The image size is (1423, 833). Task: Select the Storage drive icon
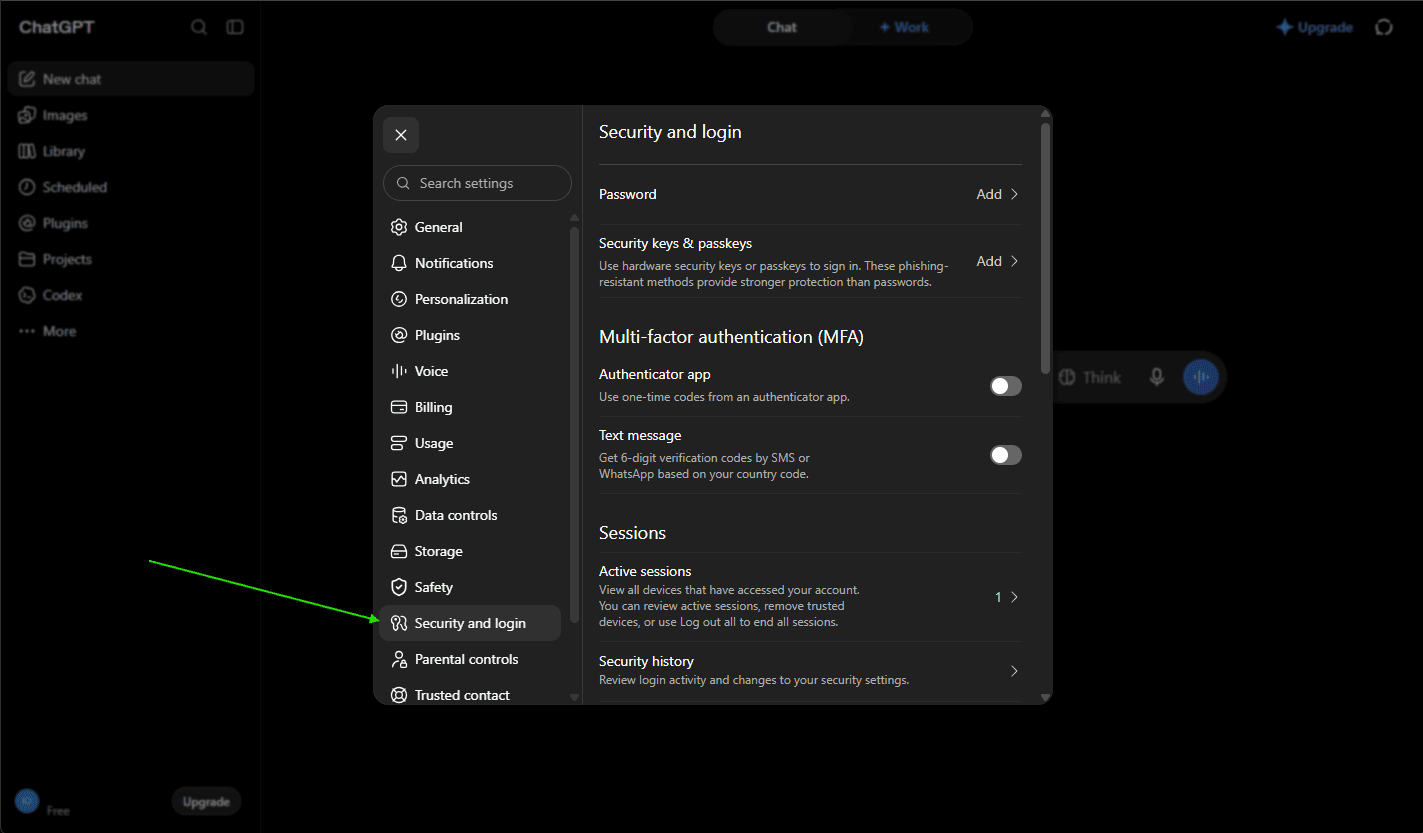(399, 551)
